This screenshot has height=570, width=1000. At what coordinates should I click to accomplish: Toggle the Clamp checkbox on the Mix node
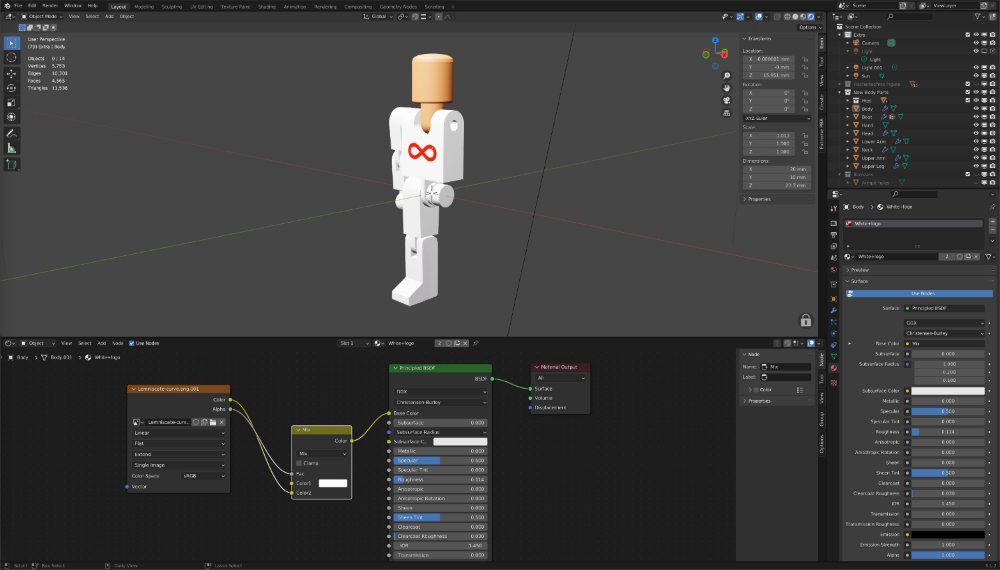pos(299,463)
